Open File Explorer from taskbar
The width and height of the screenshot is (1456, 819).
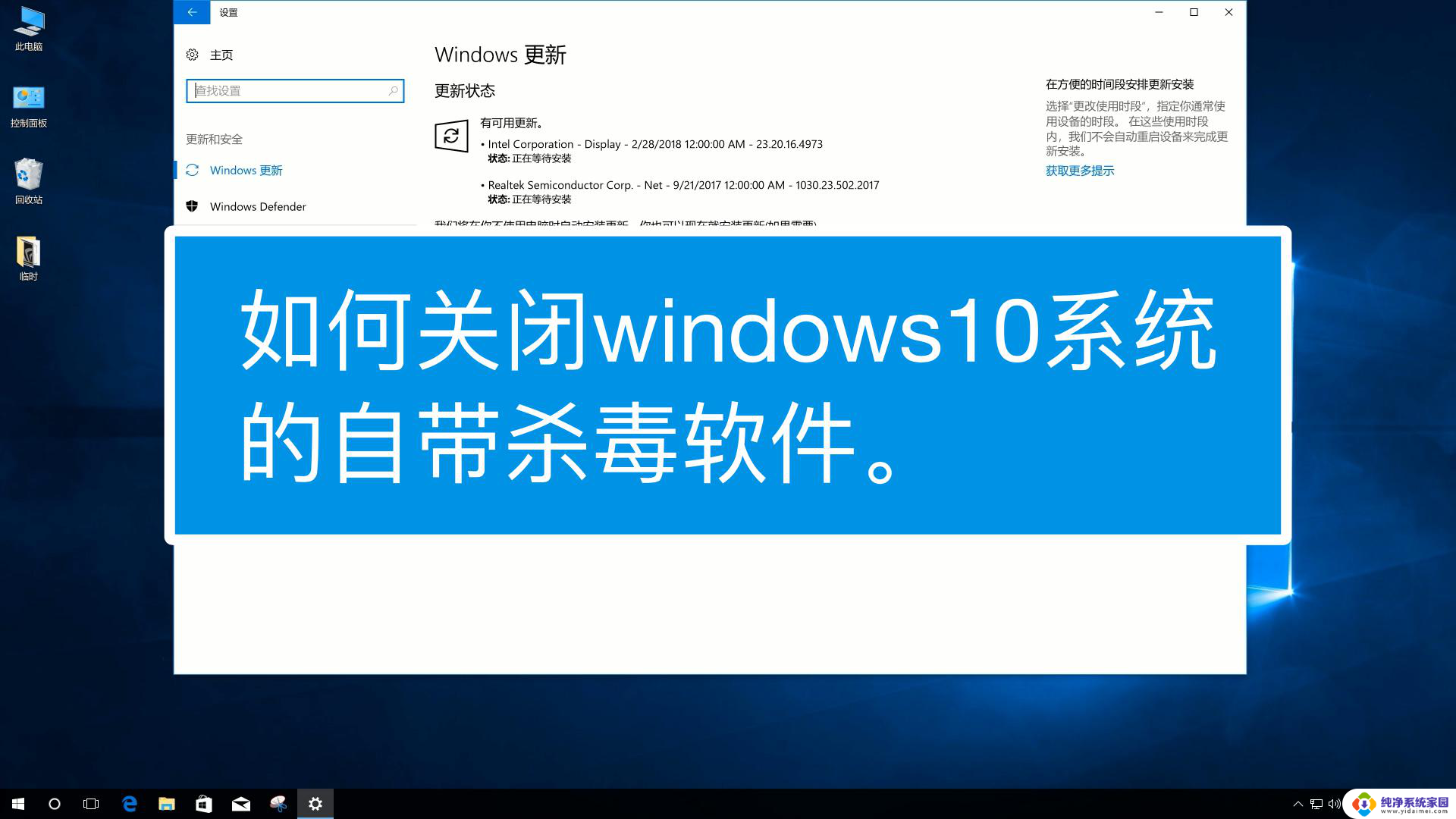coord(166,803)
